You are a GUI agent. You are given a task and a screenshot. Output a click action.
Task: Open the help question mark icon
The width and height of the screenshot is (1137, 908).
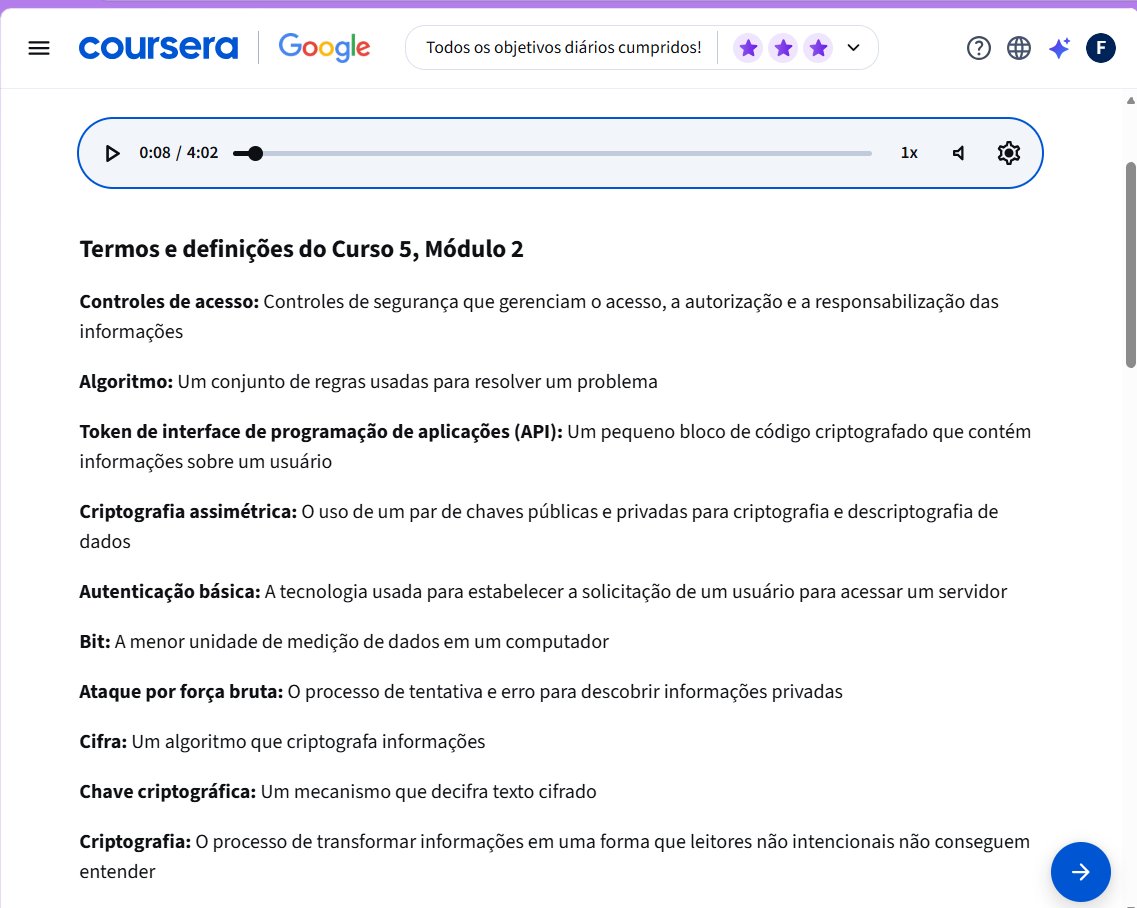click(x=979, y=48)
